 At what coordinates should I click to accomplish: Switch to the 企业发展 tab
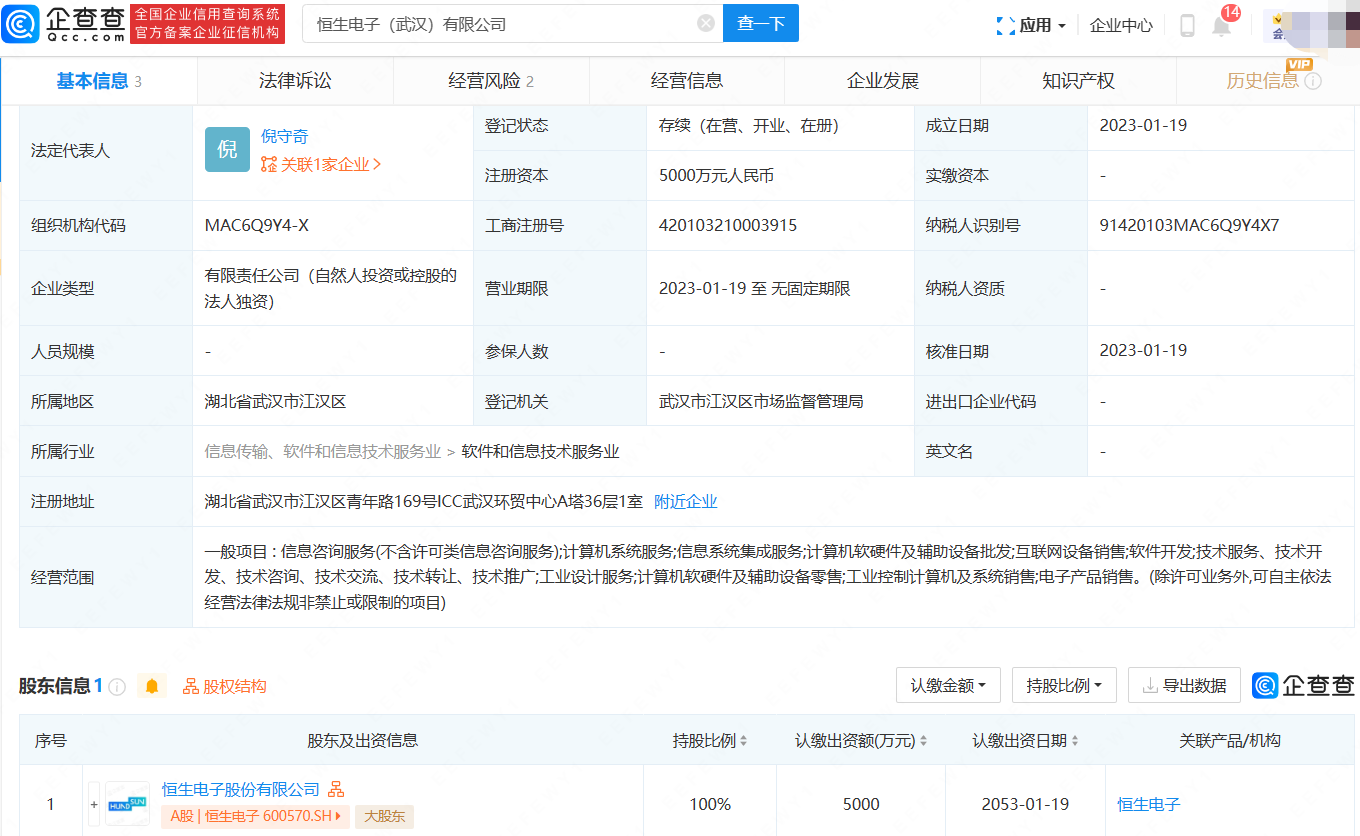pos(883,81)
